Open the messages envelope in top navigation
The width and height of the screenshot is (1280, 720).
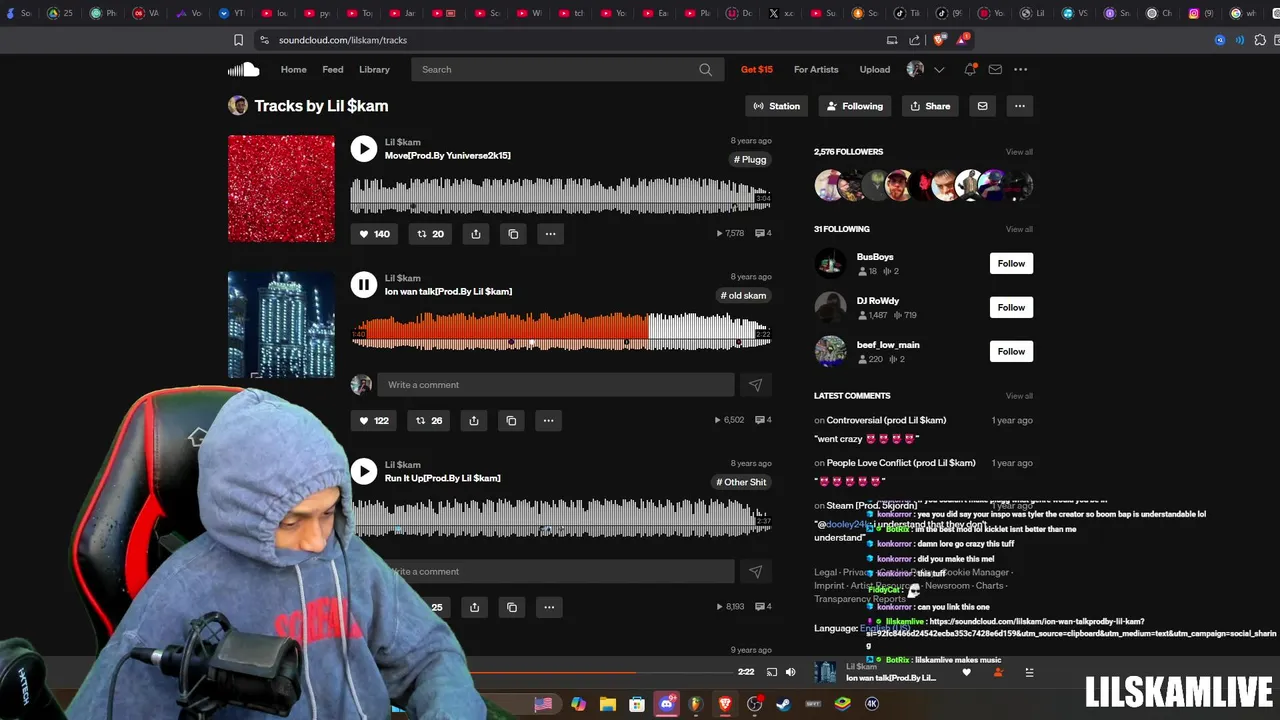(995, 69)
